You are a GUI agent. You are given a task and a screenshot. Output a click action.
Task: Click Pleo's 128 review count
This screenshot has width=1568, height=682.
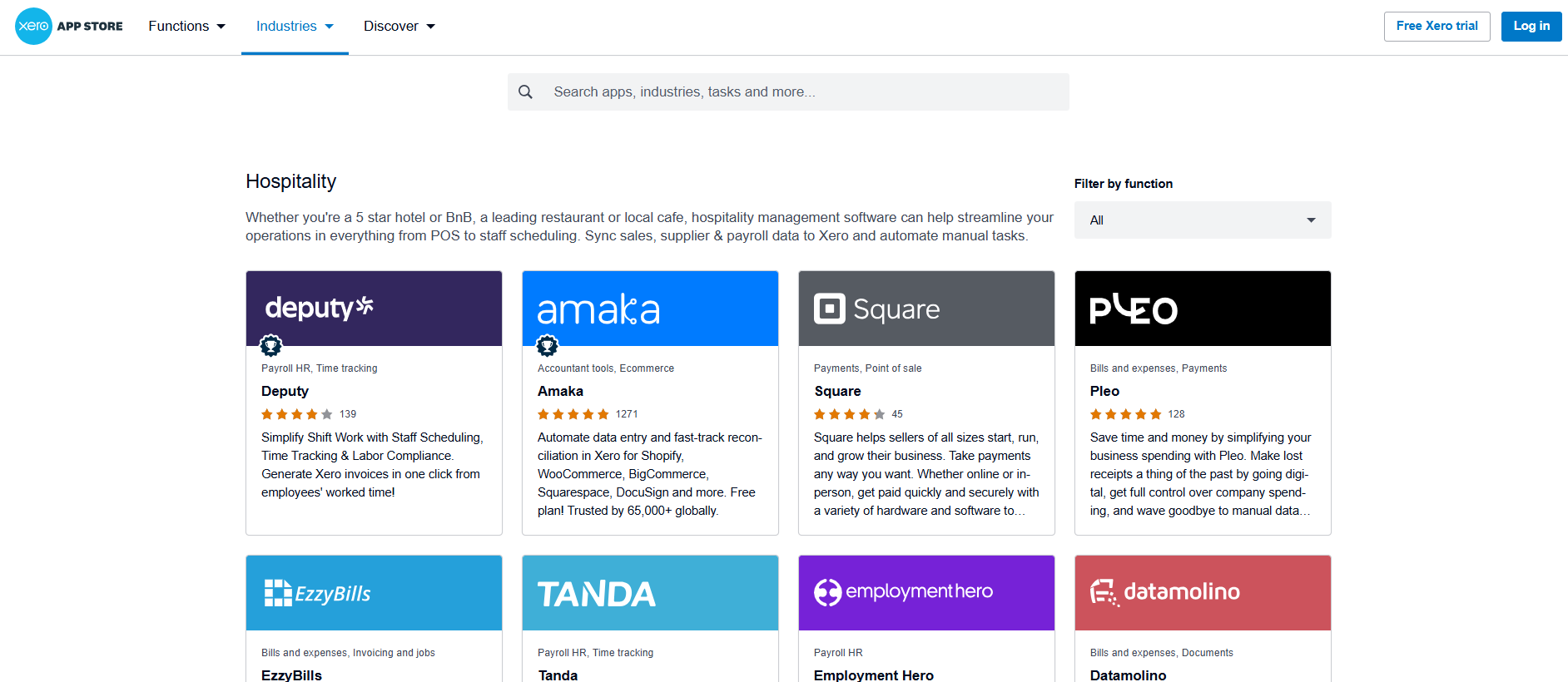(1176, 414)
